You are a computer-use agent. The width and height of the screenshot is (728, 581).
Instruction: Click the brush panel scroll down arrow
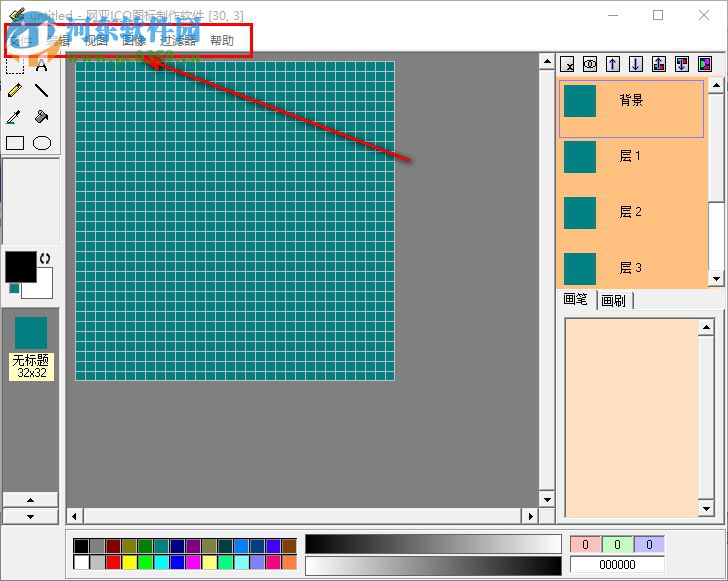tap(706, 509)
